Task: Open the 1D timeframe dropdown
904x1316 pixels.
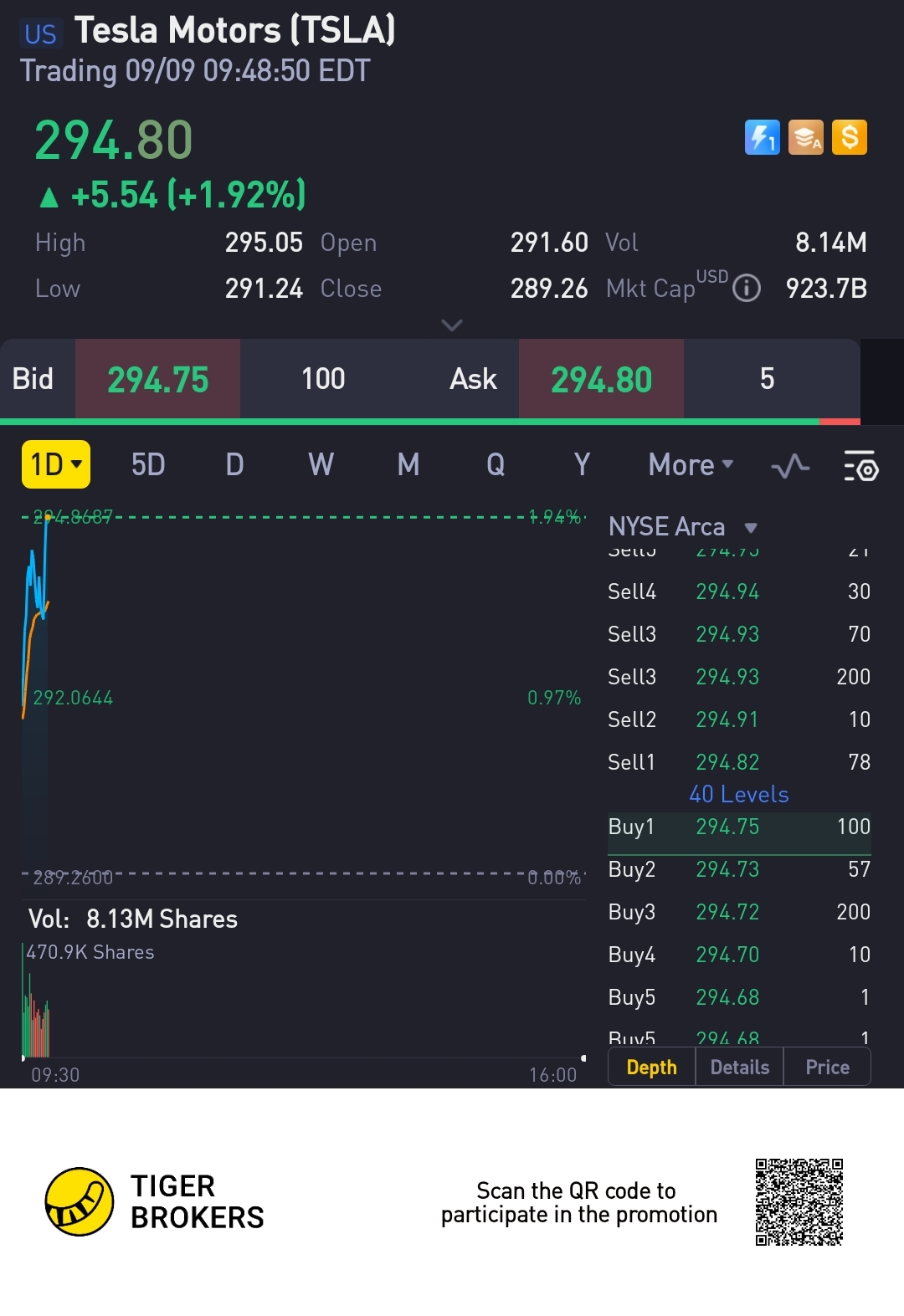Action: pos(56,464)
